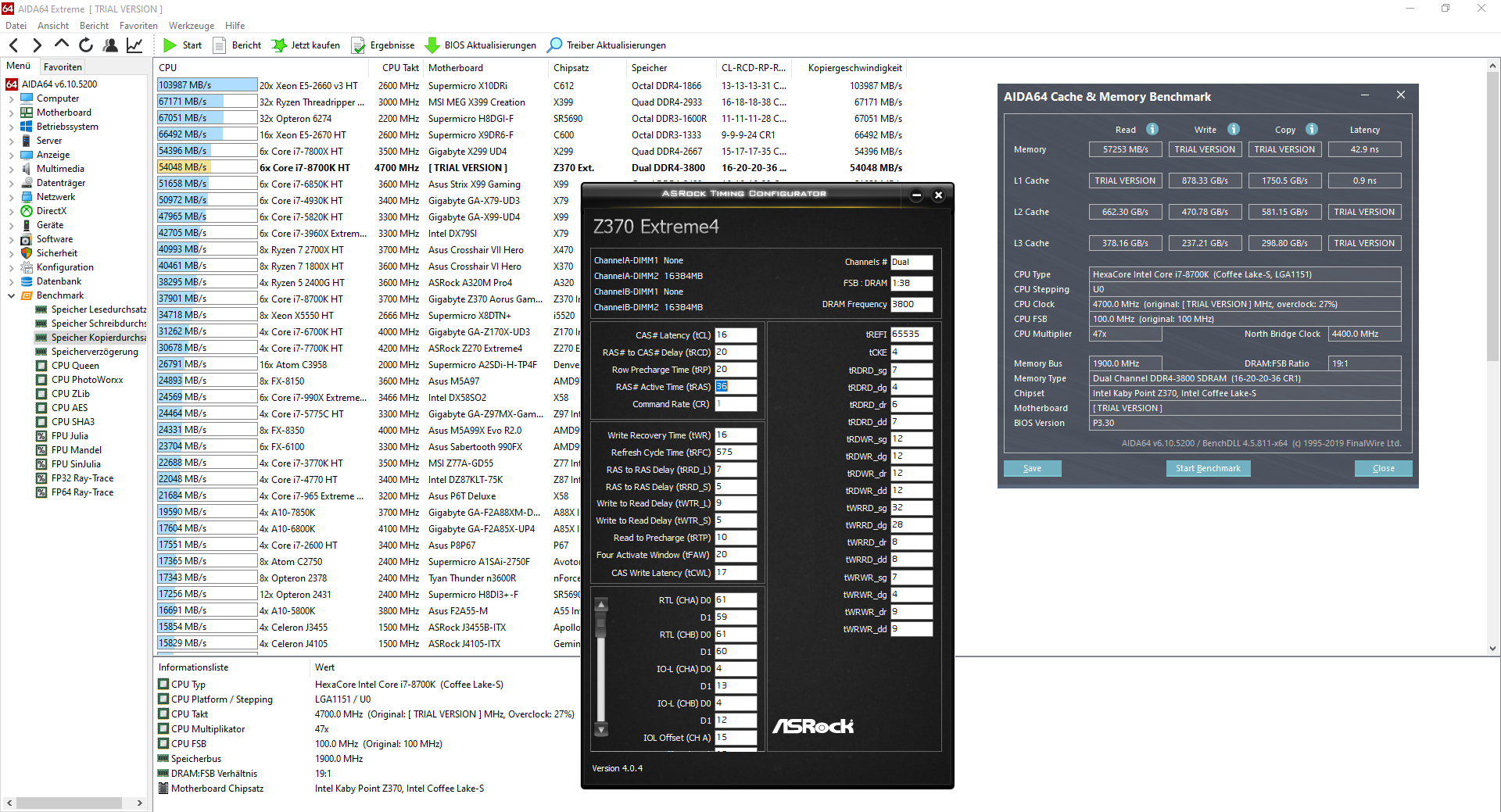Screen dimensions: 1501x812
Task: Open the Speicherverzögerung benchmark item
Action: click(94, 352)
